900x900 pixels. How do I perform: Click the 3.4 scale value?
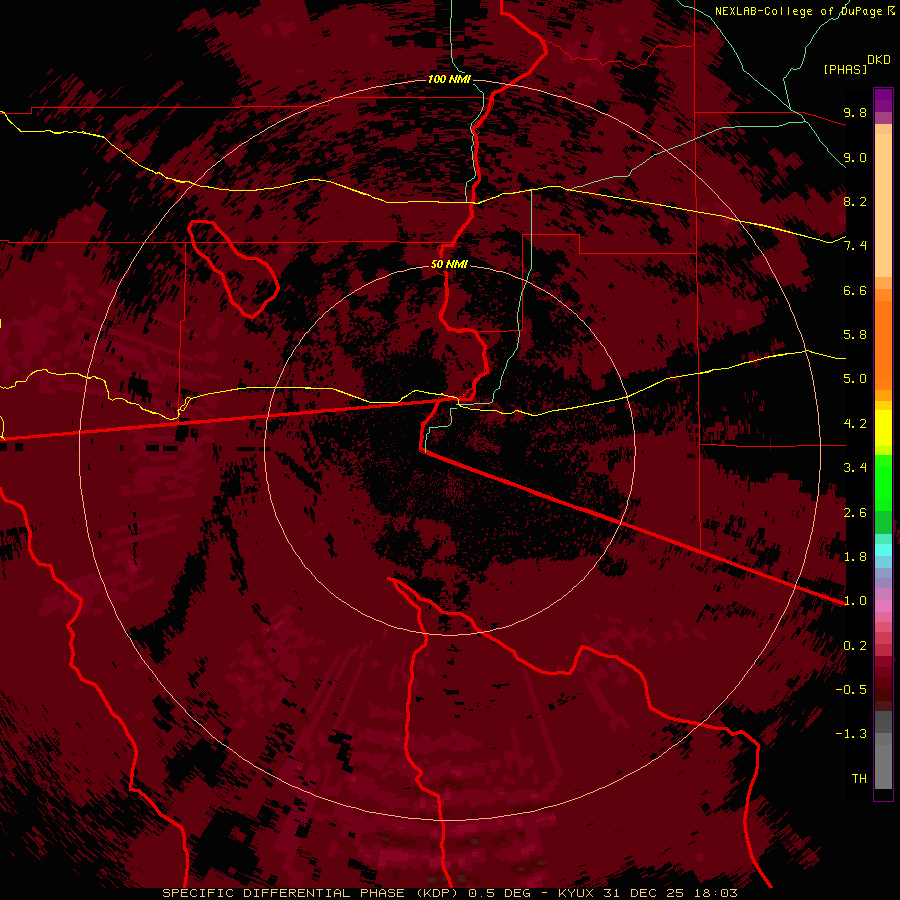pos(855,468)
